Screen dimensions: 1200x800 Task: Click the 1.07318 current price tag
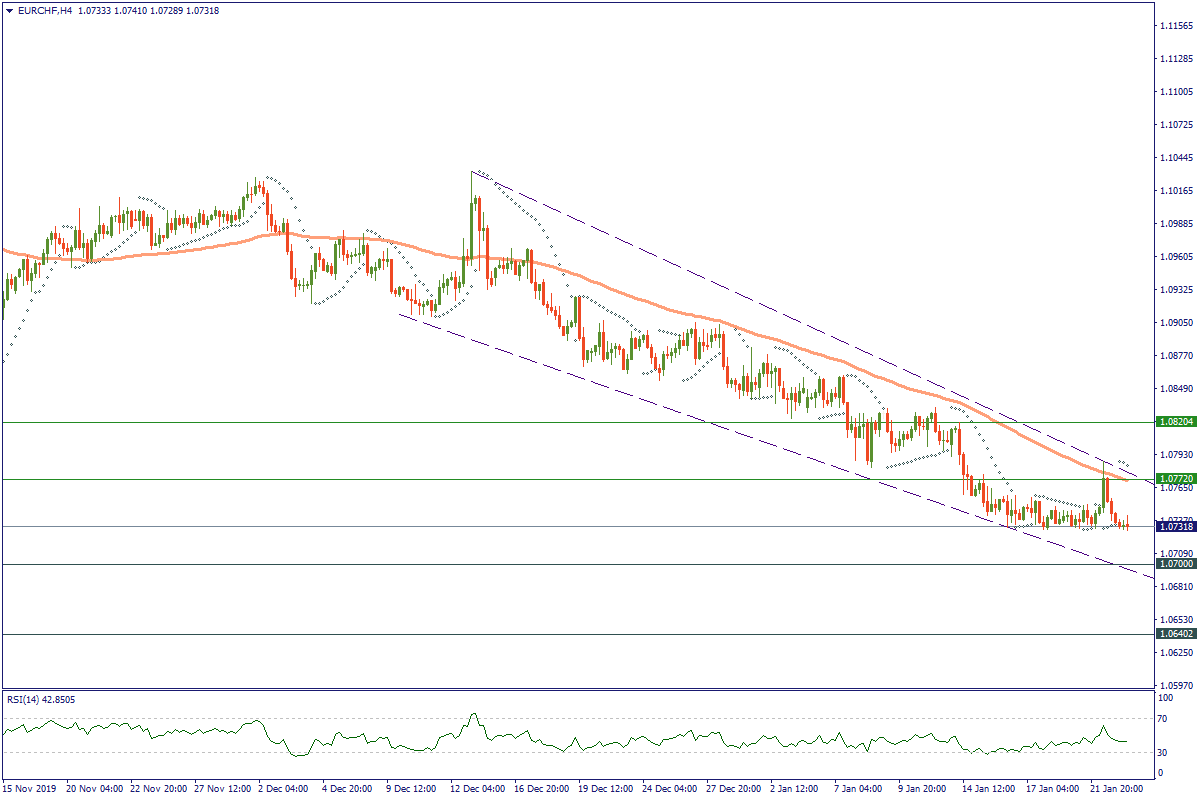click(x=1176, y=526)
